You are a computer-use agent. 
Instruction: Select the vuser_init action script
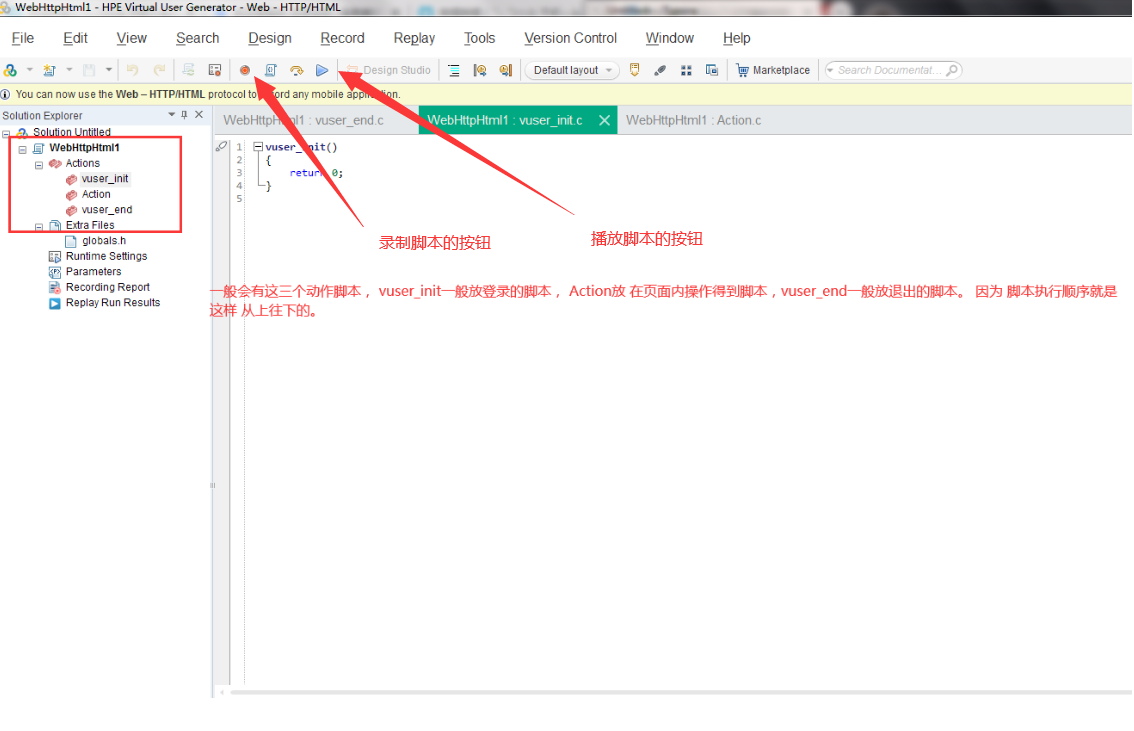click(103, 178)
